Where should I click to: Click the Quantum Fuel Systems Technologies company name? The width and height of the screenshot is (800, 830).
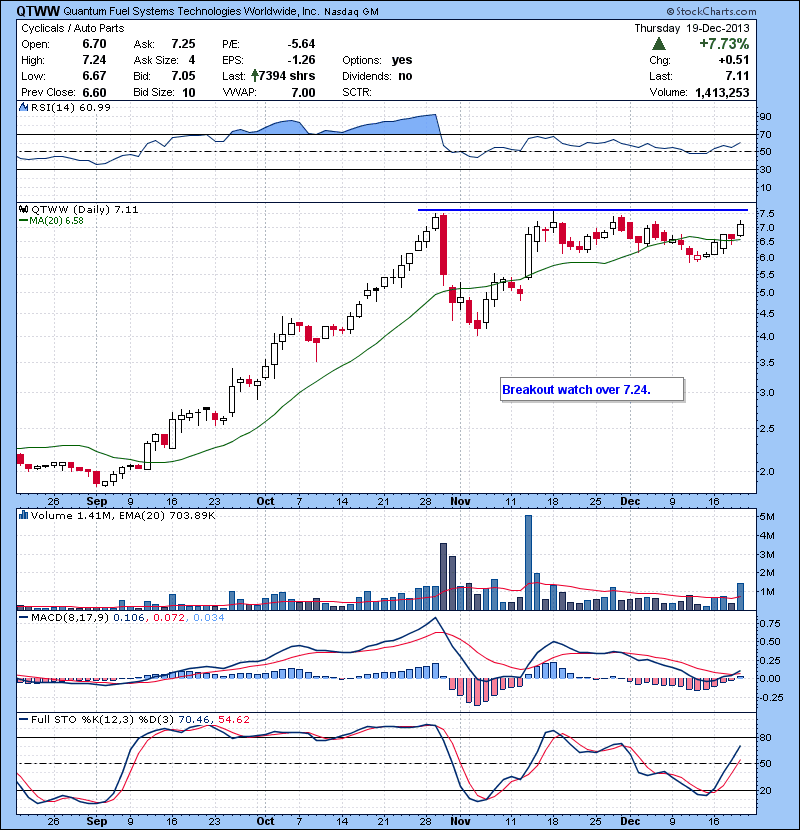pyautogui.click(x=191, y=11)
